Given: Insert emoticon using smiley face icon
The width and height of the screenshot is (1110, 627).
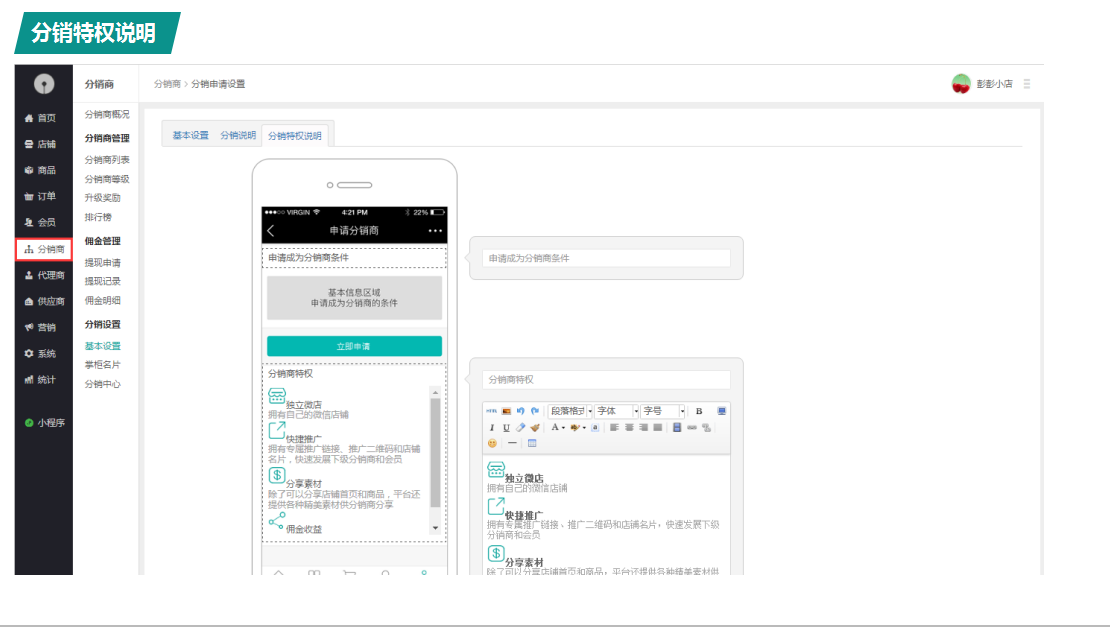Looking at the screenshot, I should click(x=492, y=443).
